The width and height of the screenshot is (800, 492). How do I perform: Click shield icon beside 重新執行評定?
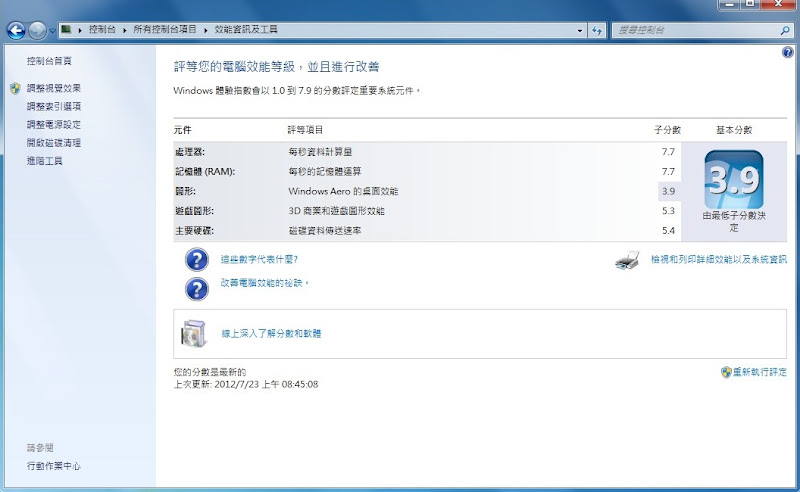[x=726, y=372]
